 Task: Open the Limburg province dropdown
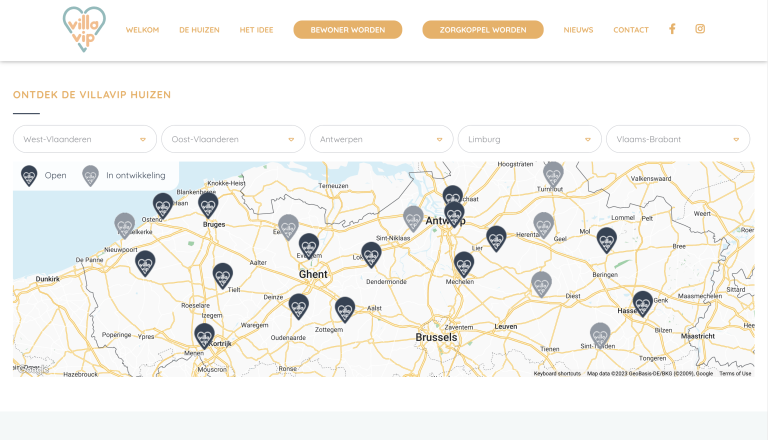point(529,139)
